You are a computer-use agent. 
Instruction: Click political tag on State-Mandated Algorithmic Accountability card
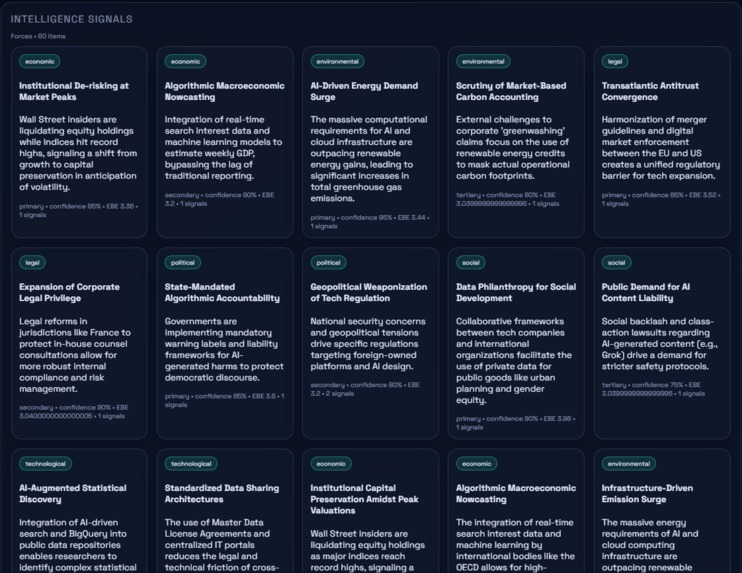183,263
